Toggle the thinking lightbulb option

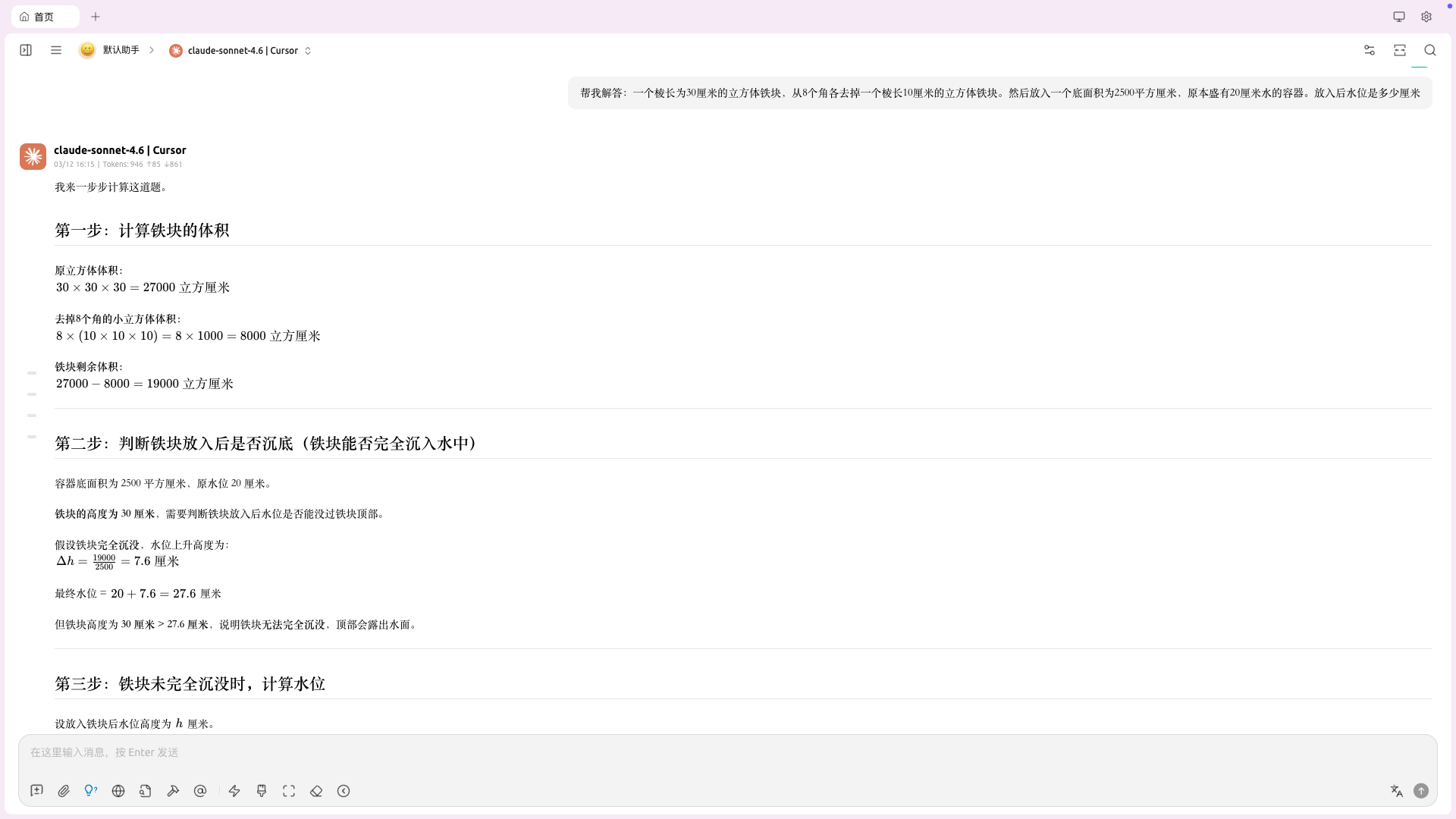[91, 791]
